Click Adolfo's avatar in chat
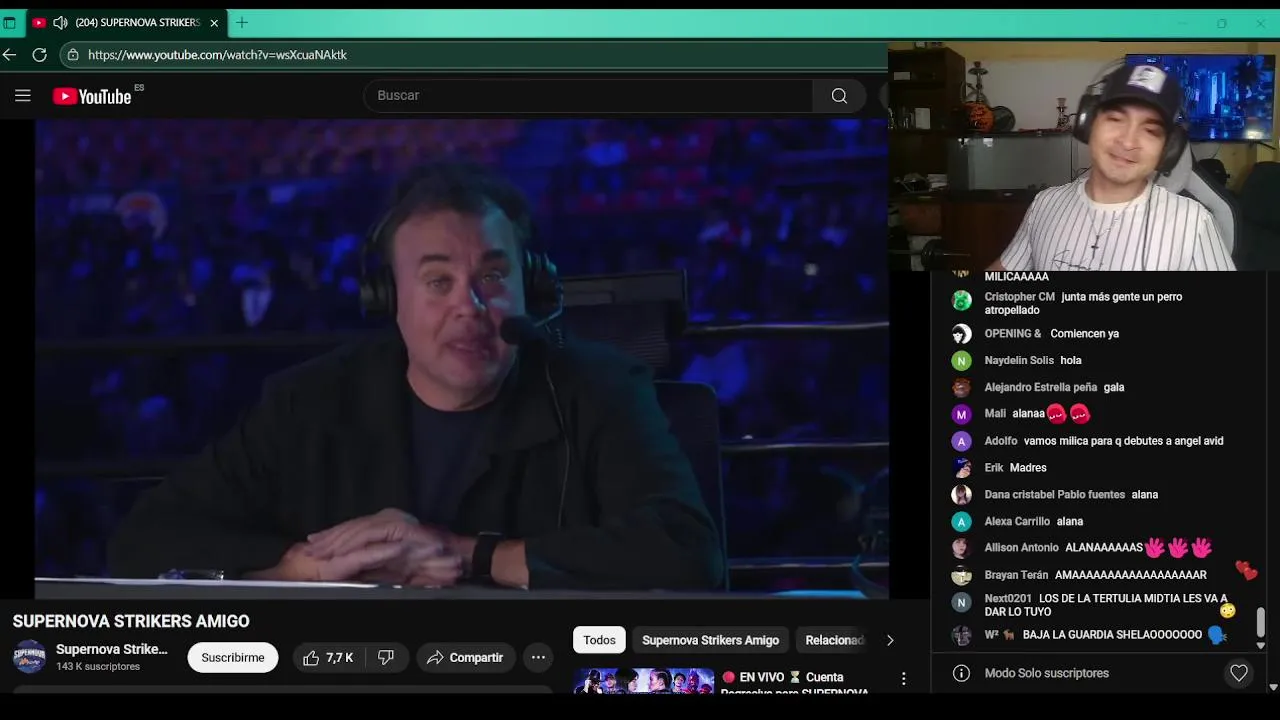This screenshot has height=720, width=1280. 961,441
